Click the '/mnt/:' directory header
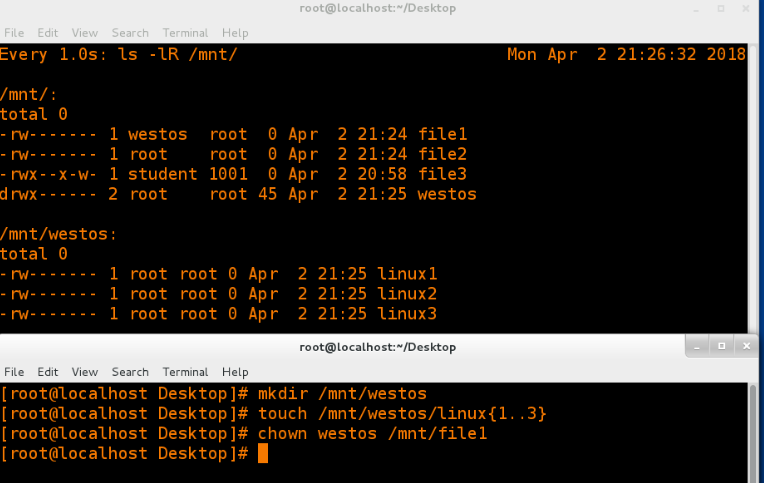The image size is (764, 483). point(29,94)
